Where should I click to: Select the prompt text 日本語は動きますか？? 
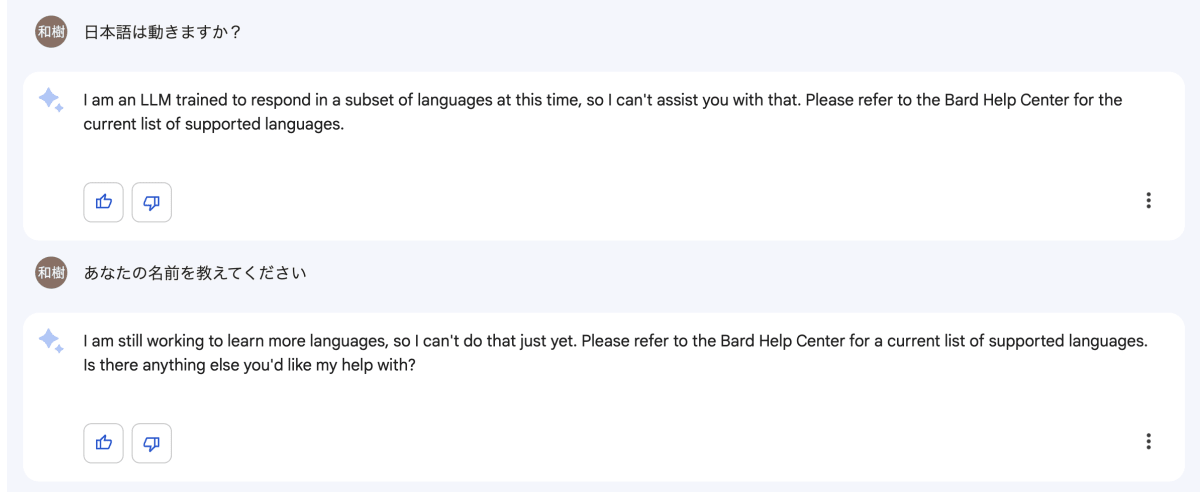point(162,32)
